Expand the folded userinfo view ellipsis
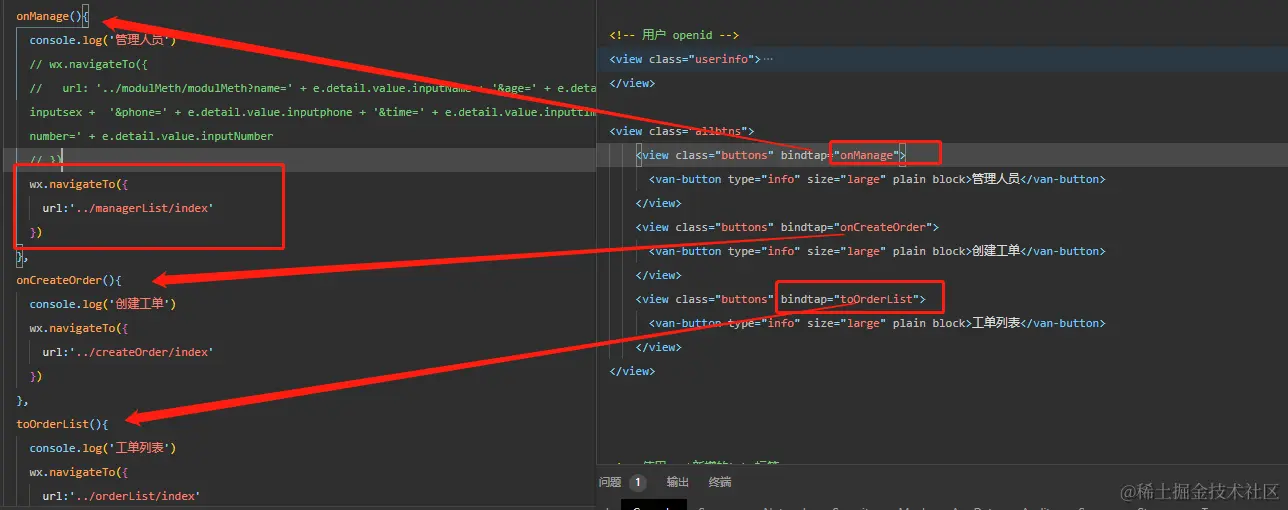Viewport: 1288px width, 510px height. point(768,60)
